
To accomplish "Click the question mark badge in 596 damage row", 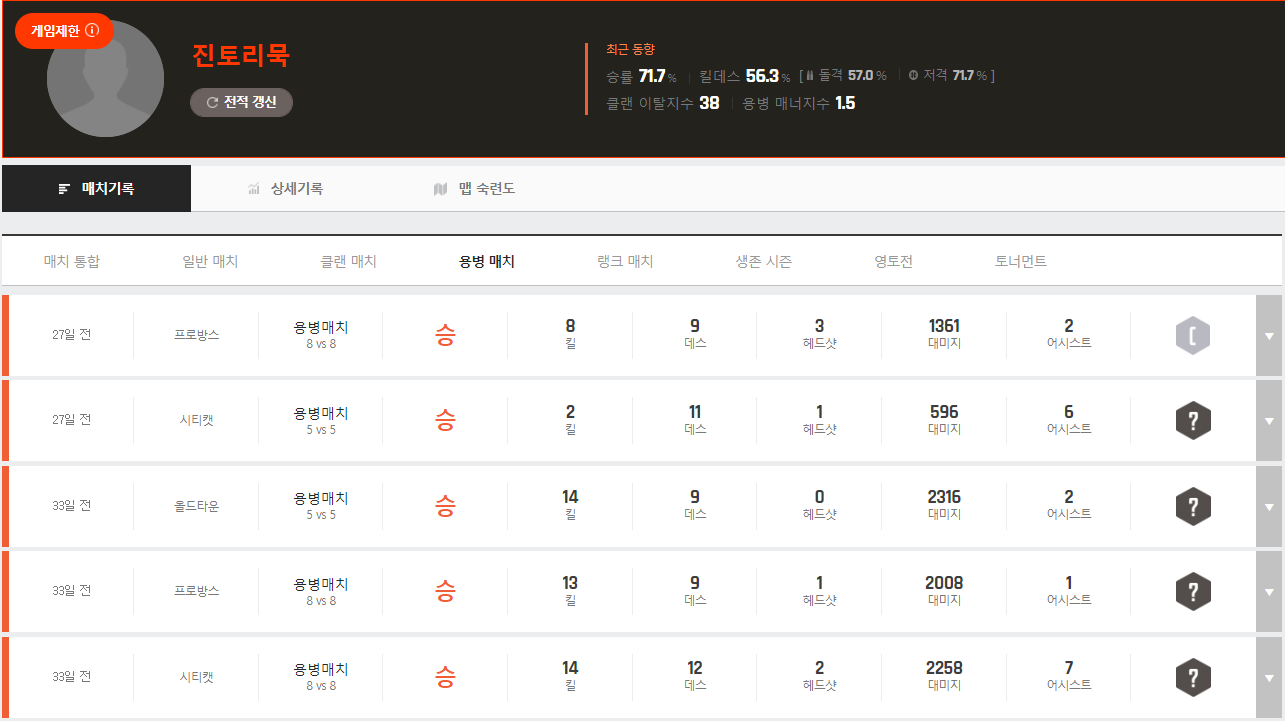I will coord(1193,421).
